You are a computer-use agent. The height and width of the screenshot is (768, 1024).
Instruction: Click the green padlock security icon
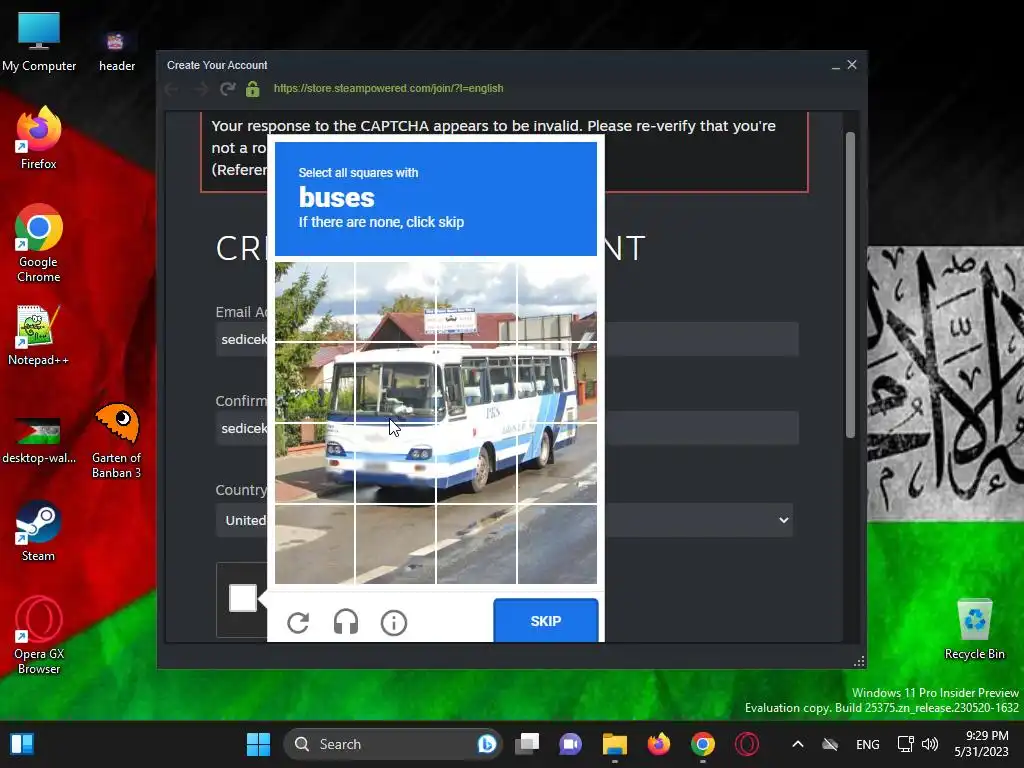tap(253, 89)
